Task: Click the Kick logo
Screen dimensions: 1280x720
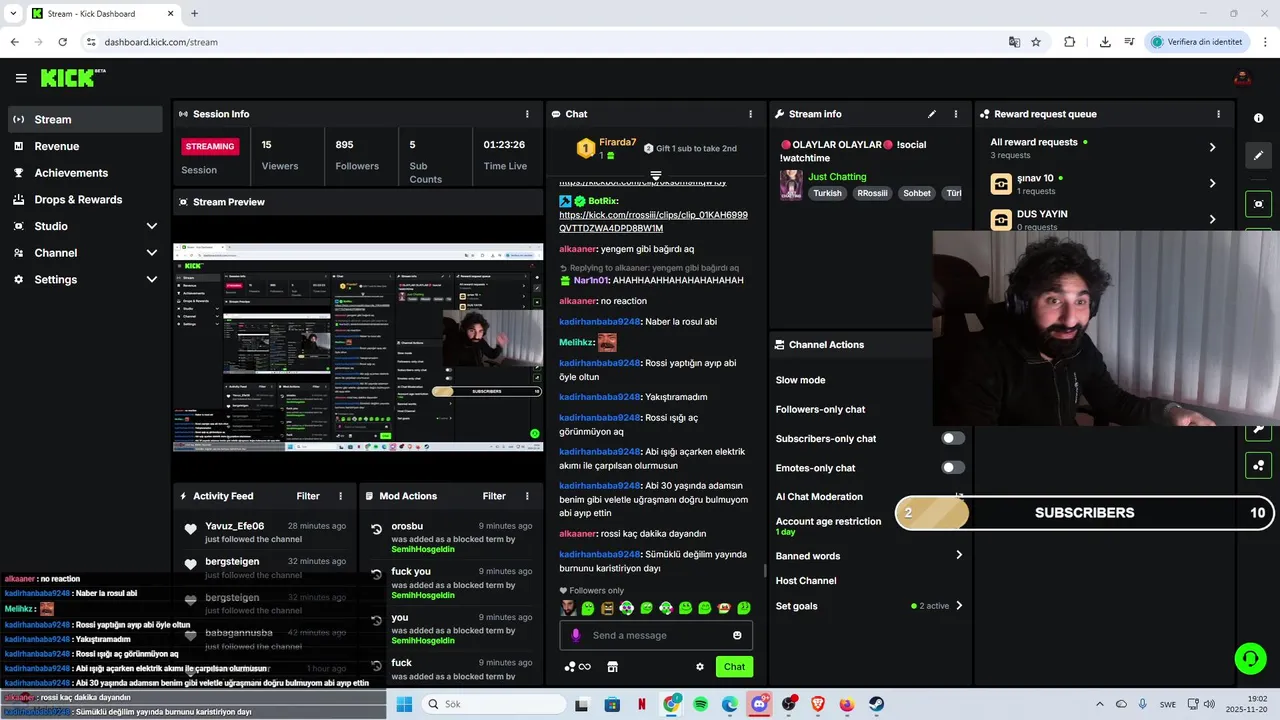Action: (72, 78)
